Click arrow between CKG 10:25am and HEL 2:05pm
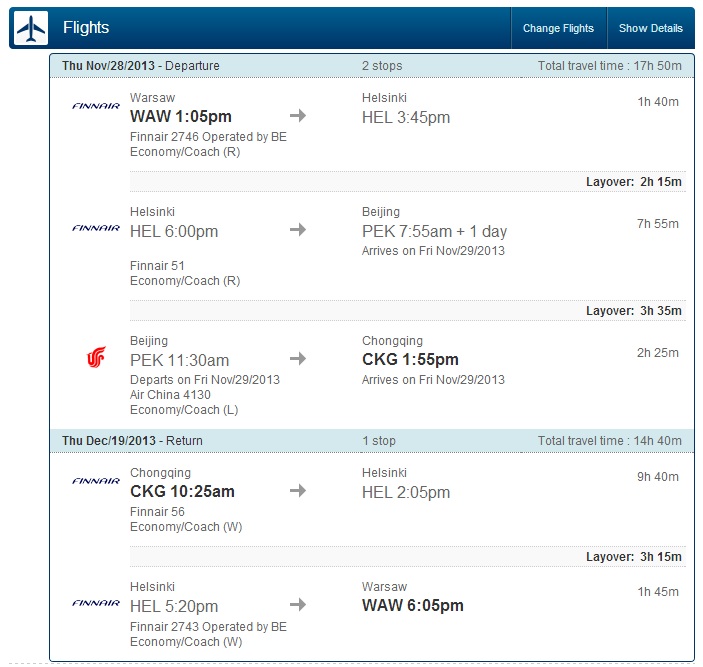The width and height of the screenshot is (703, 667). point(298,490)
